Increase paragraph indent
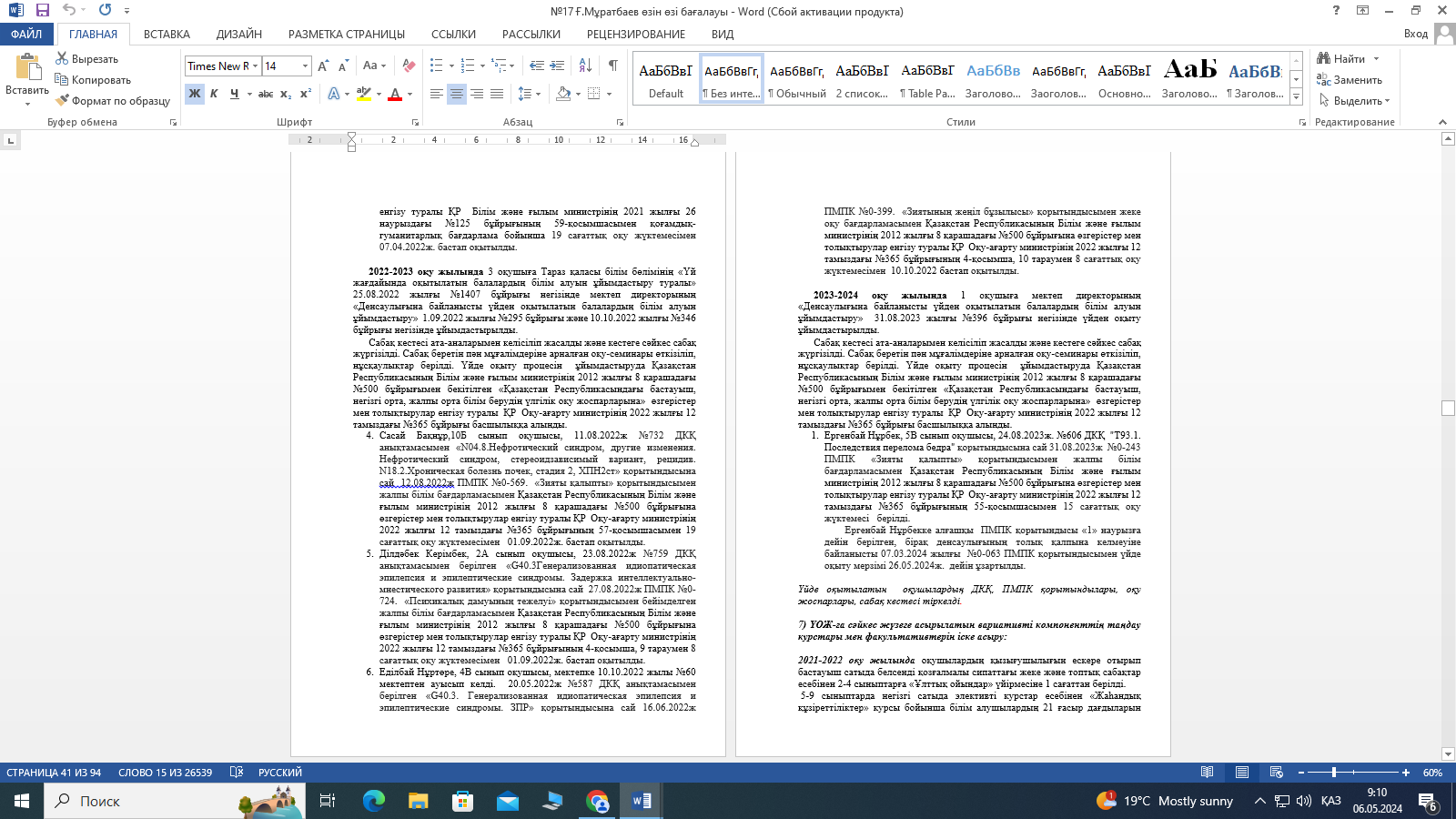1456x819 pixels. coord(558,66)
